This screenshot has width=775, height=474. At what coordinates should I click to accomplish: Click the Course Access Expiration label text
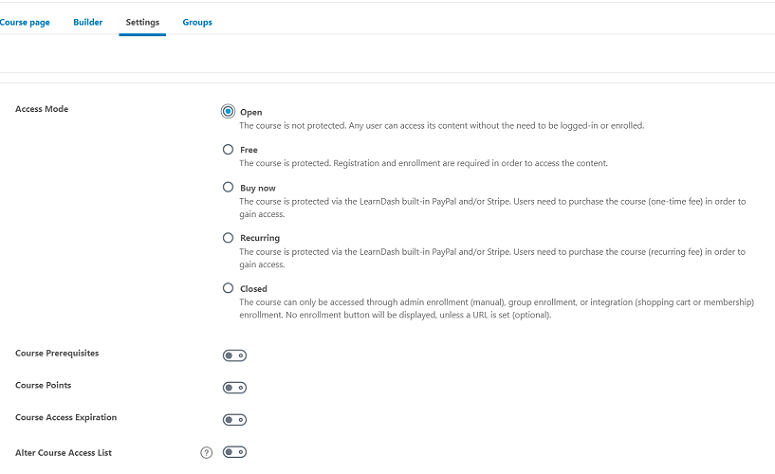coord(66,417)
